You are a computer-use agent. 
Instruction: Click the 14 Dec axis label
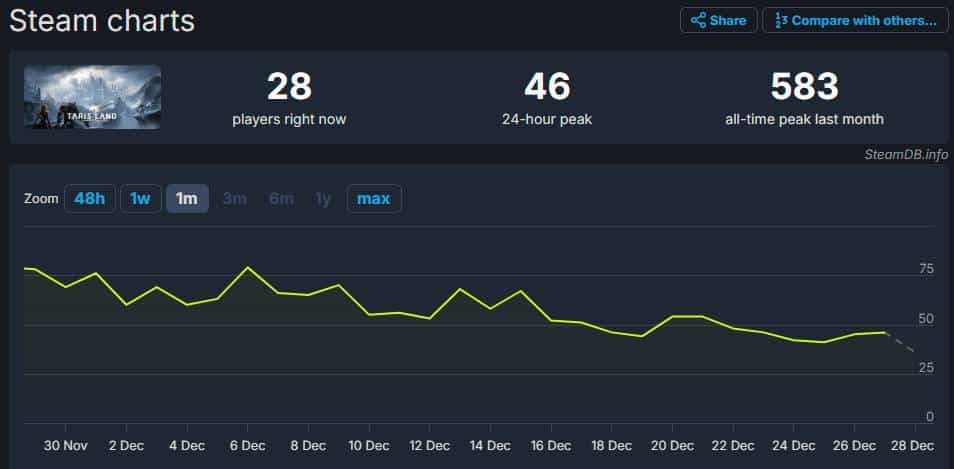490,446
